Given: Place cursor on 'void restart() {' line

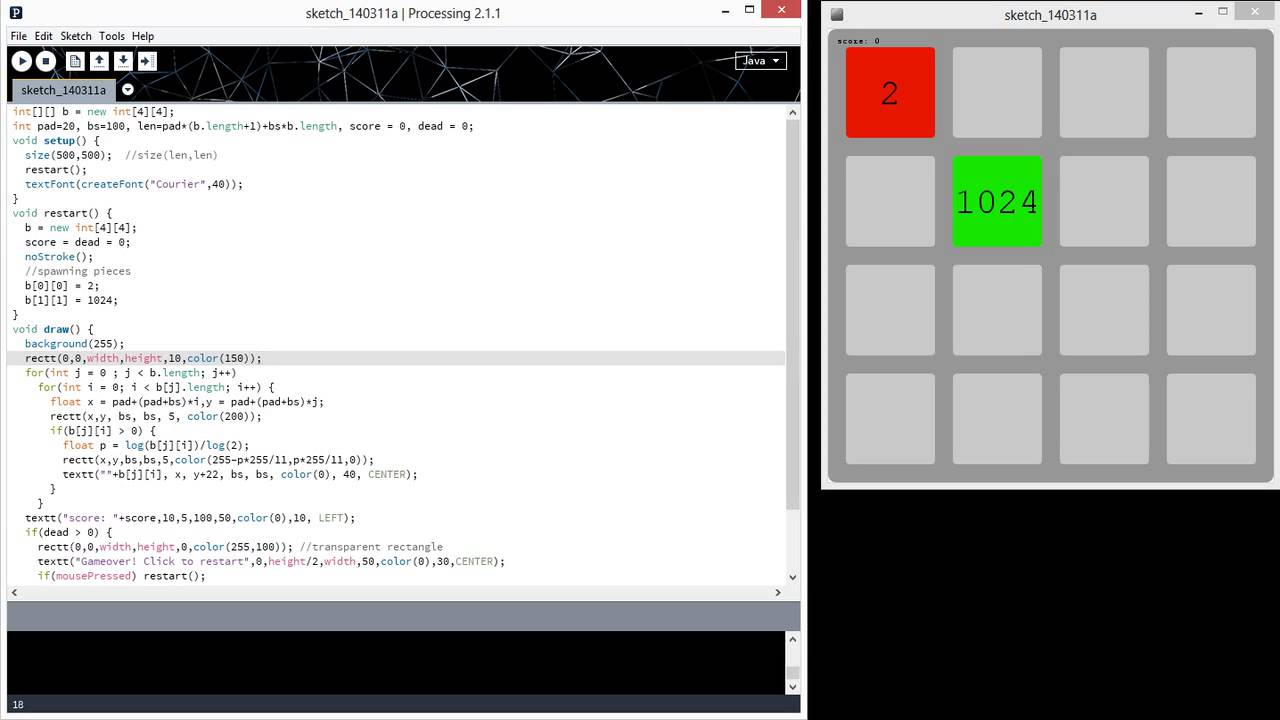Looking at the screenshot, I should (62, 213).
